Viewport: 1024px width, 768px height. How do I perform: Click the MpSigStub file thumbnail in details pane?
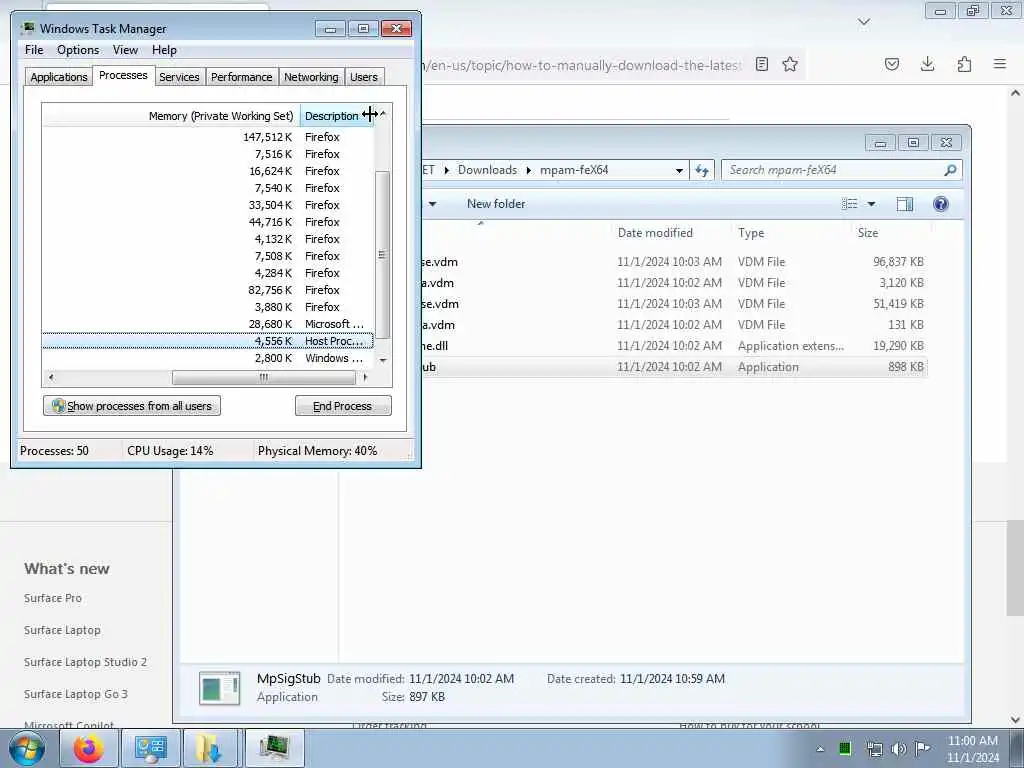click(x=219, y=688)
